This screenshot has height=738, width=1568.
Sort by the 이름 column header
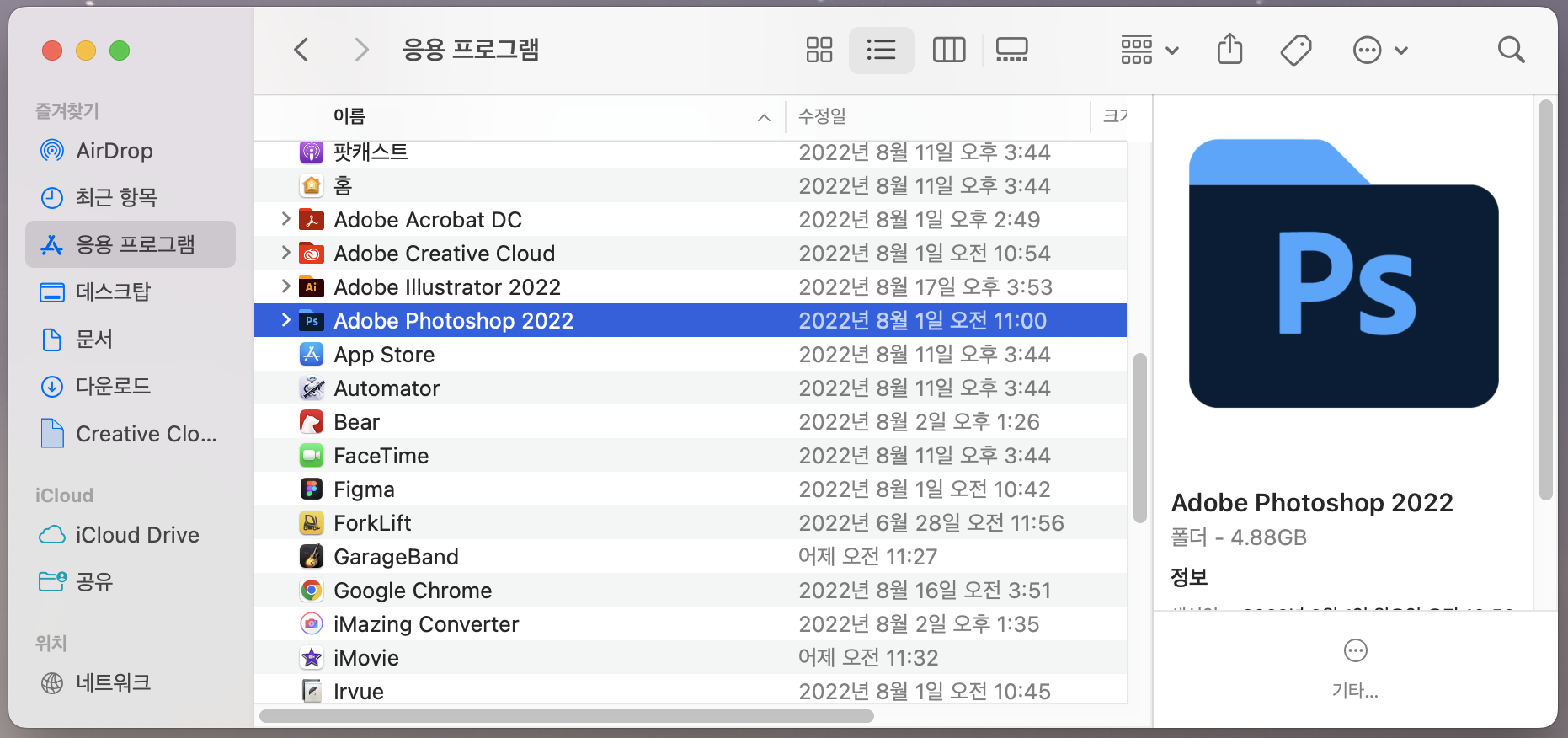click(349, 116)
